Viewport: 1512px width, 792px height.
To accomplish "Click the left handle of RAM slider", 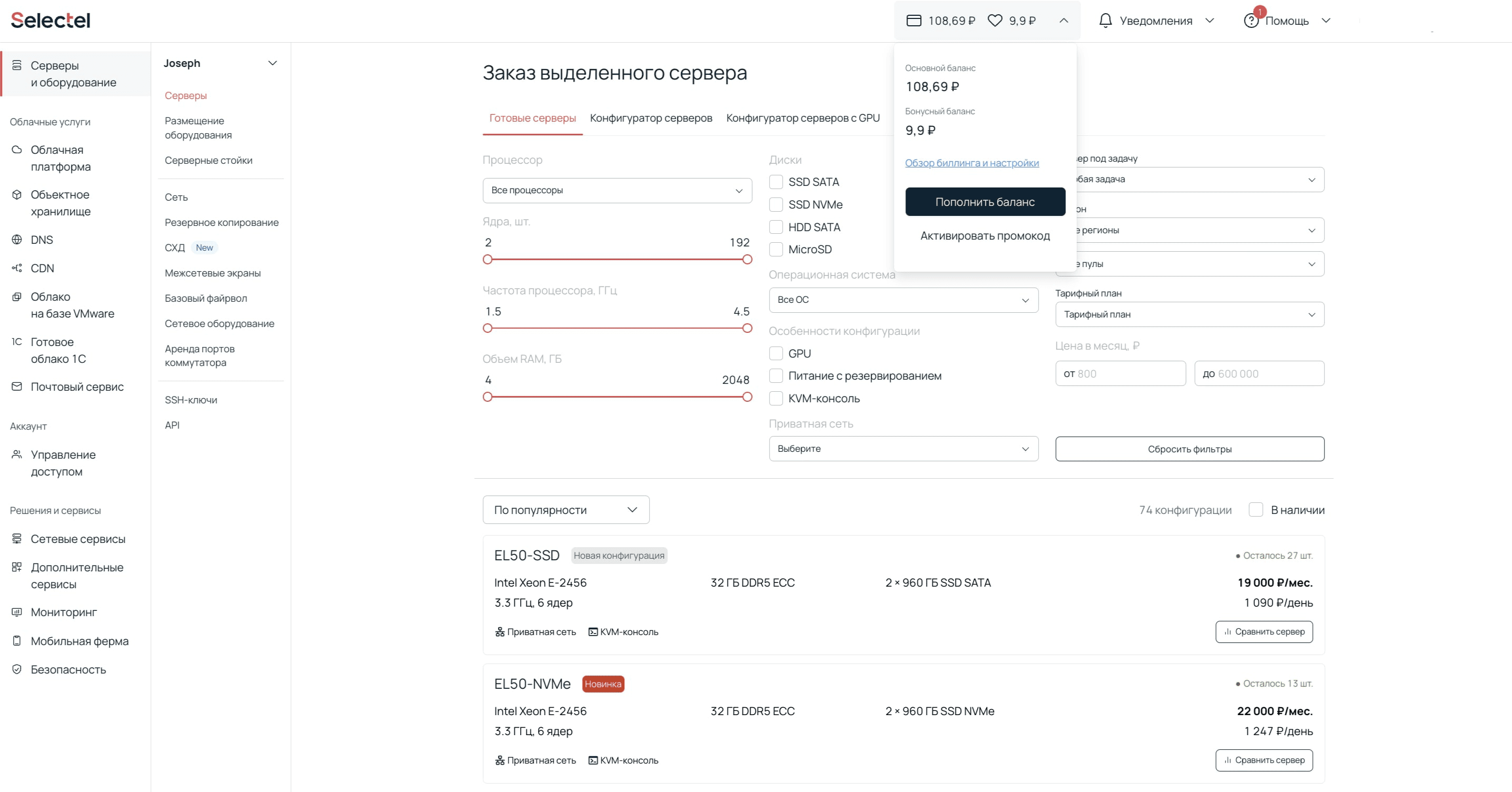I will coord(487,397).
